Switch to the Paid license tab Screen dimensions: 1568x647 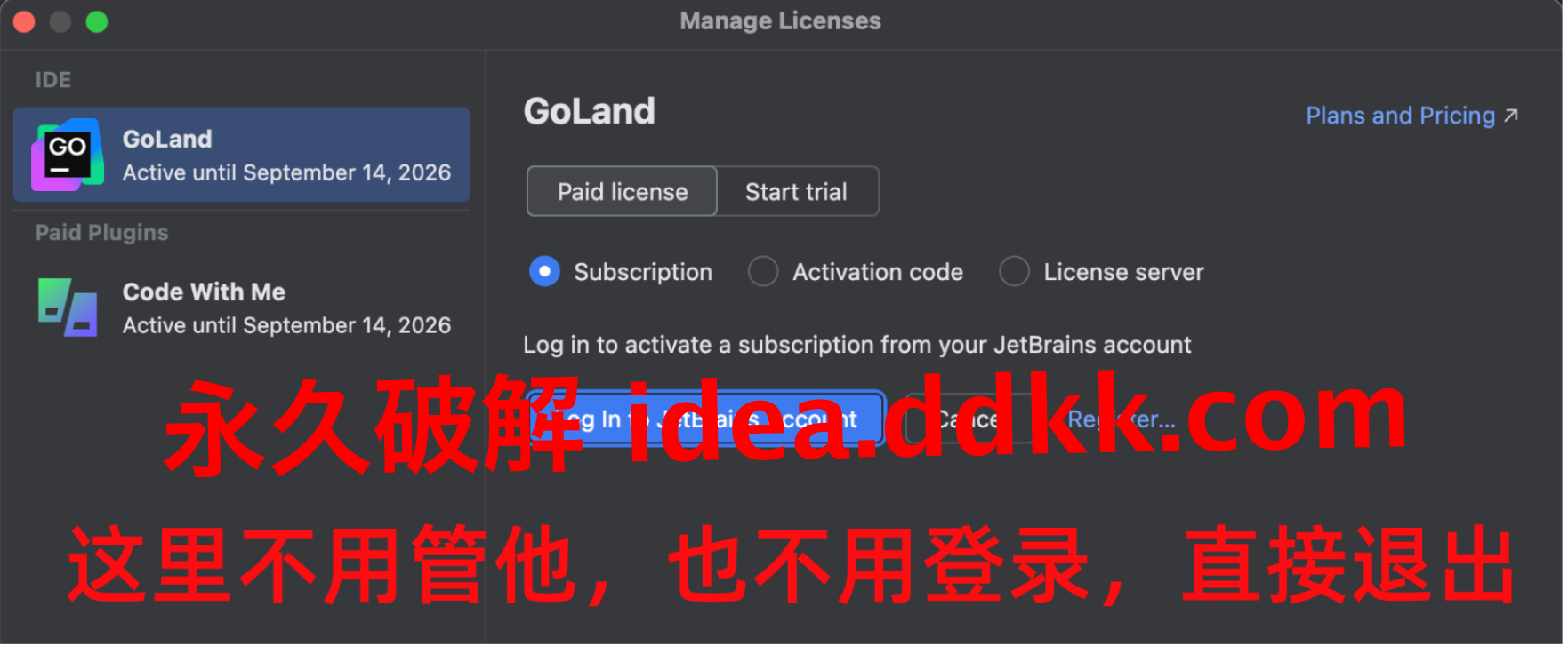622,191
